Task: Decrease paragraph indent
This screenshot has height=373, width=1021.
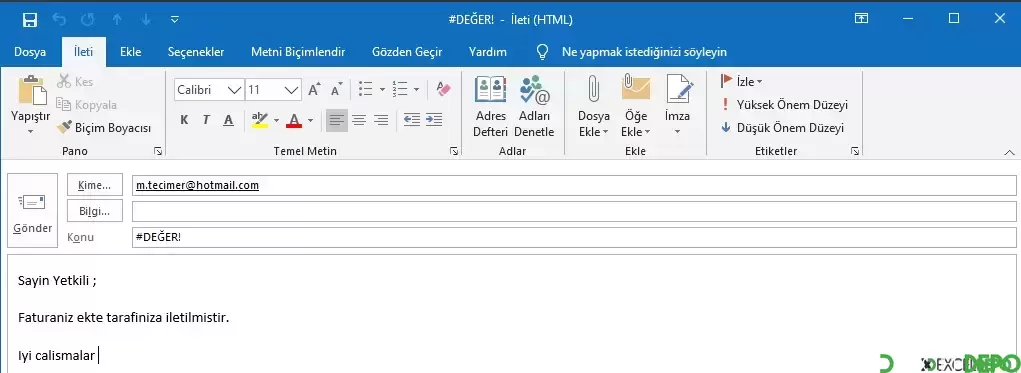Action: pos(412,120)
